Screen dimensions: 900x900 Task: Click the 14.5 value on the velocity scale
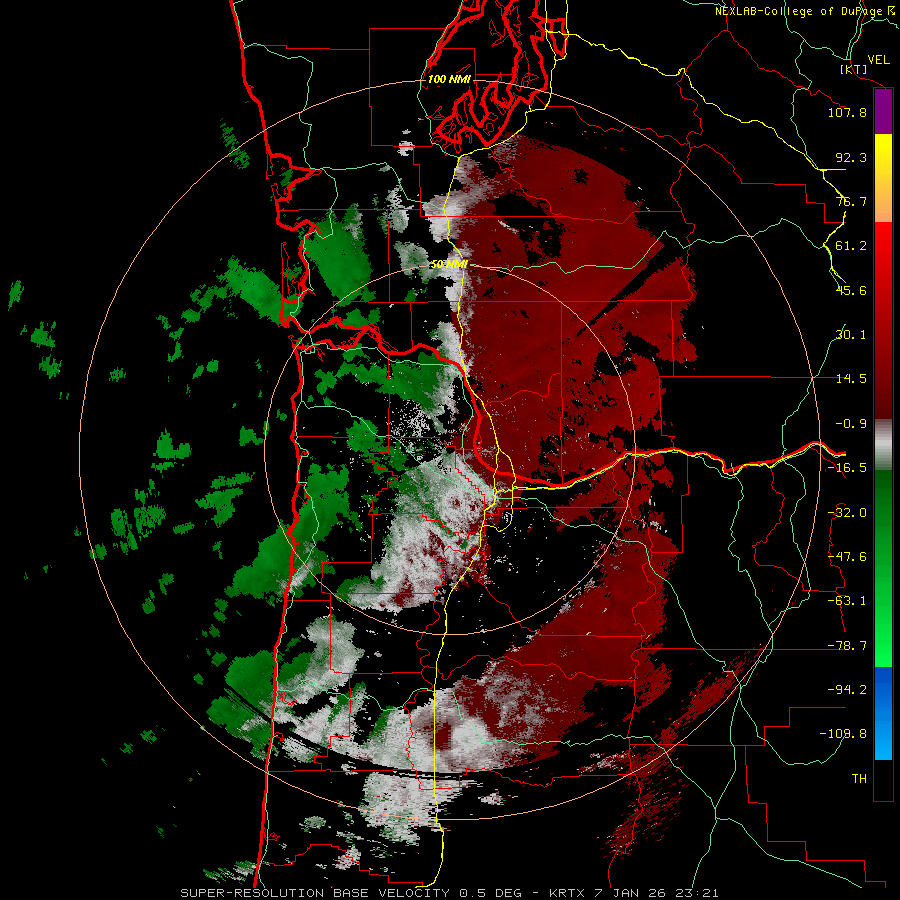[x=850, y=379]
